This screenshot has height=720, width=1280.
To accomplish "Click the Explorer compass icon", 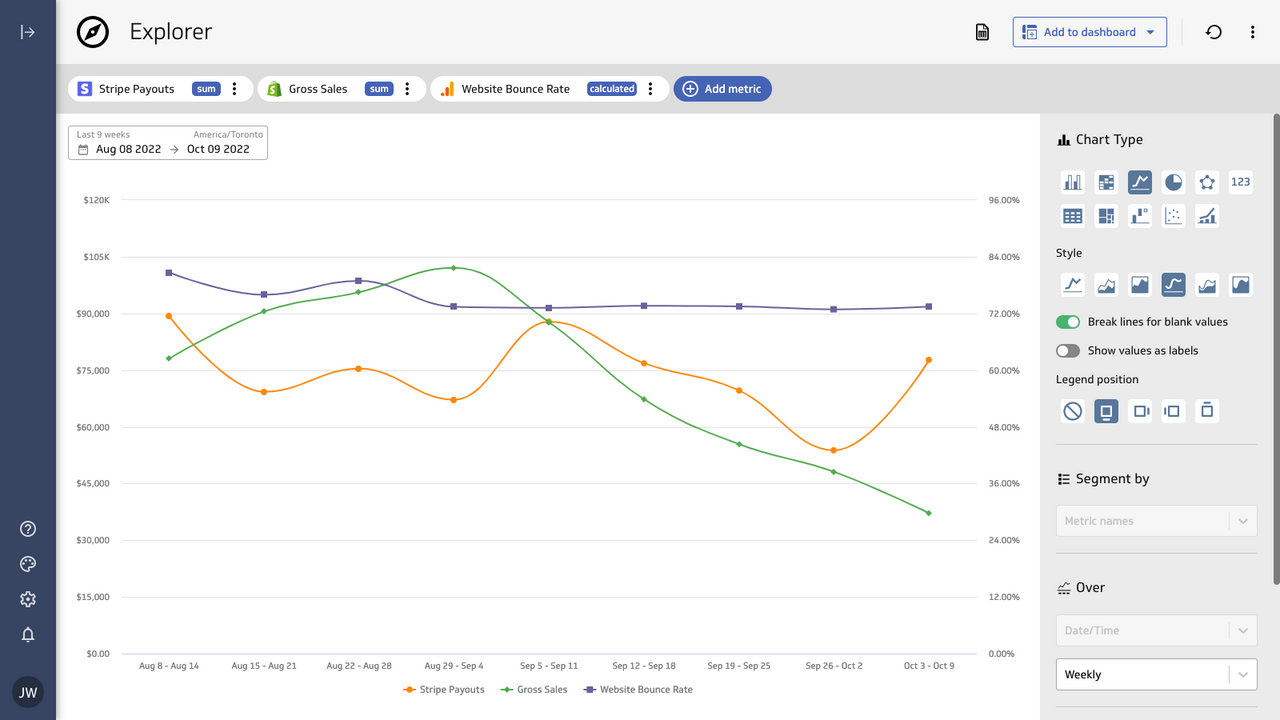I will [93, 32].
